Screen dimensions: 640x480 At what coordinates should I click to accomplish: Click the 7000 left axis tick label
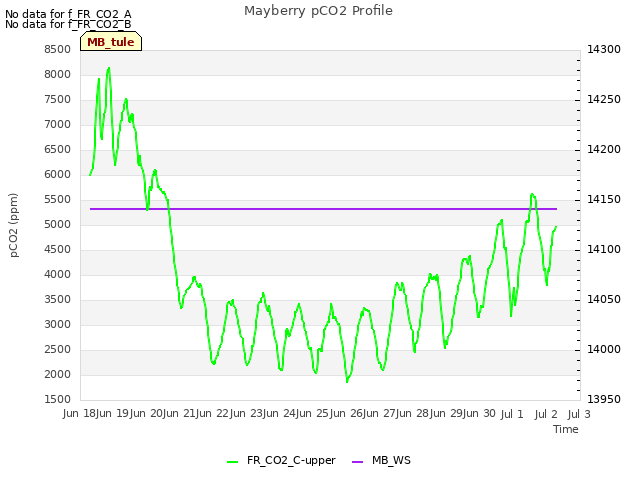tap(58, 124)
